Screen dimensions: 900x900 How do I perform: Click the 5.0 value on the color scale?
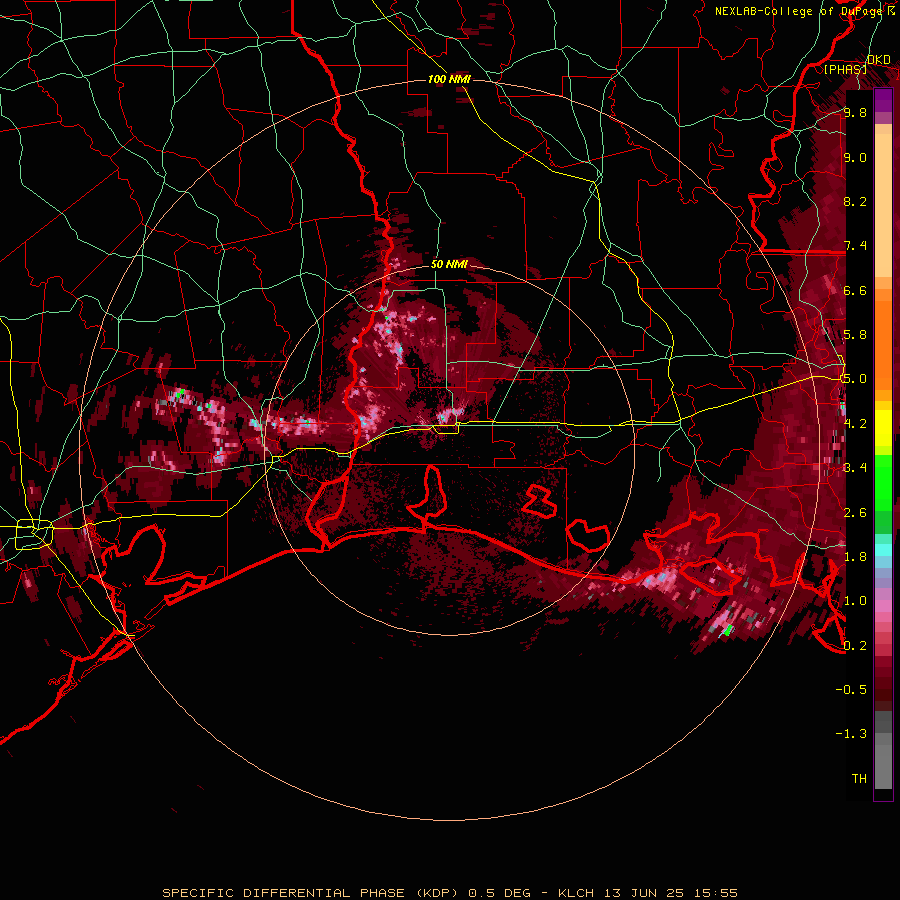(855, 379)
